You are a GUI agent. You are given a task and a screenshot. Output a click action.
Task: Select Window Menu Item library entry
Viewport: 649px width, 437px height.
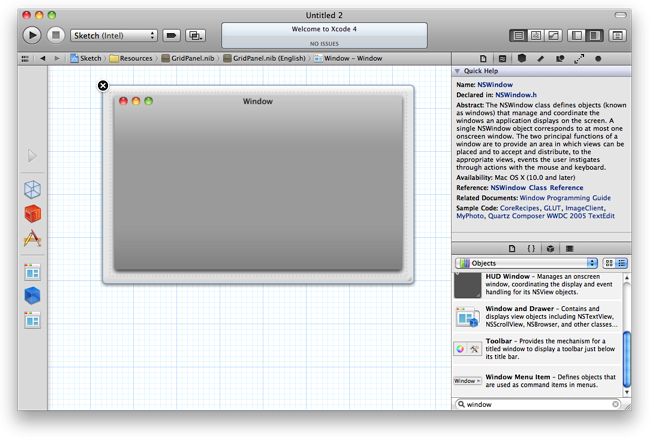pyautogui.click(x=537, y=381)
